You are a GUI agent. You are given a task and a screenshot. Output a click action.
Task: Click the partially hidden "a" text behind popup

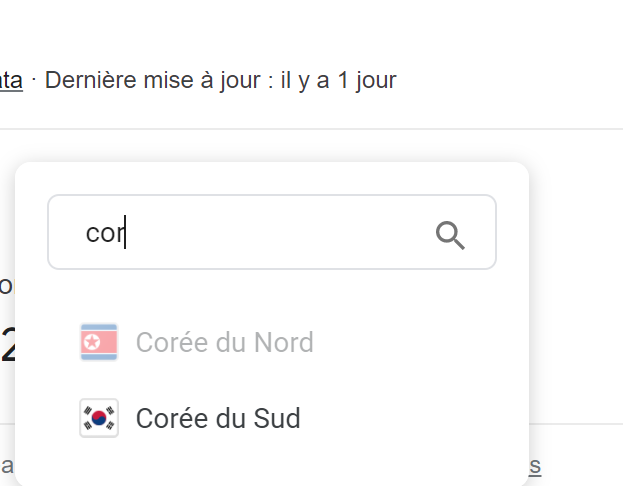tap(6, 465)
